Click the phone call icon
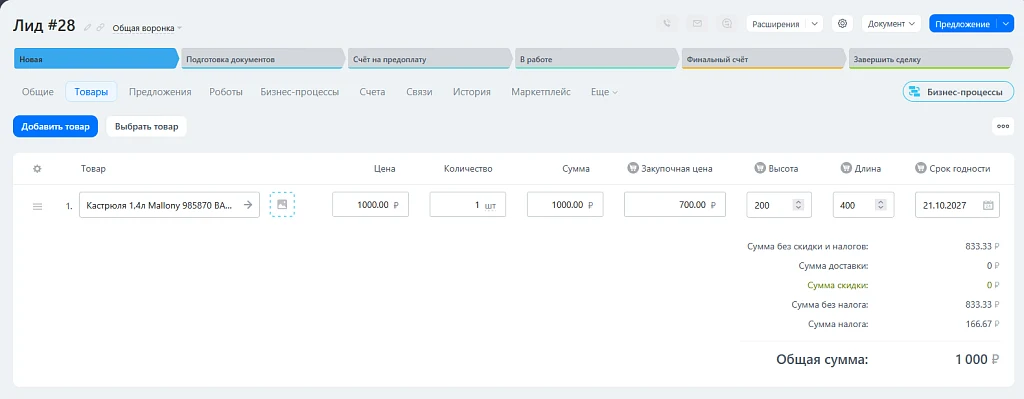Screen dimensions: 1024x399 point(667,24)
